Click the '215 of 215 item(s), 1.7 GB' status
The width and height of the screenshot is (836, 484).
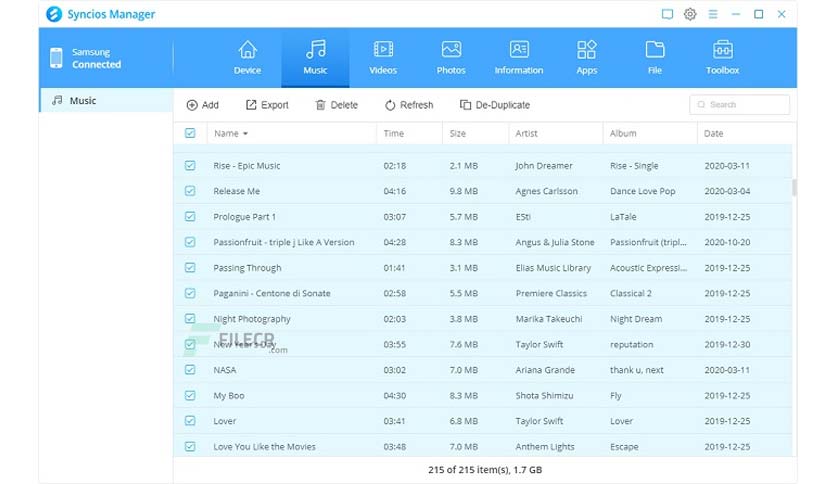(485, 470)
